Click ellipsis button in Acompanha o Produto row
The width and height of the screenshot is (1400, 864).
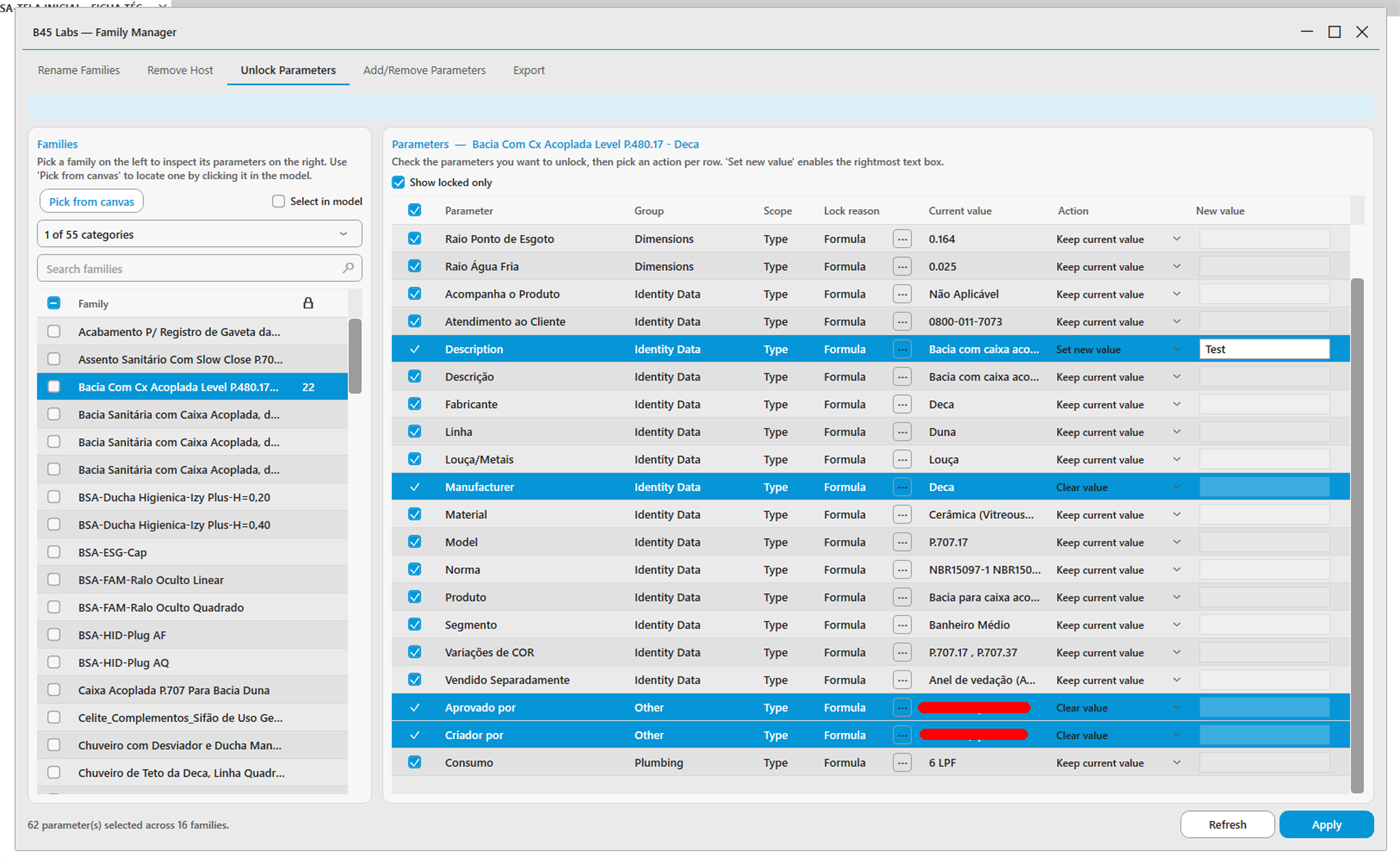903,294
